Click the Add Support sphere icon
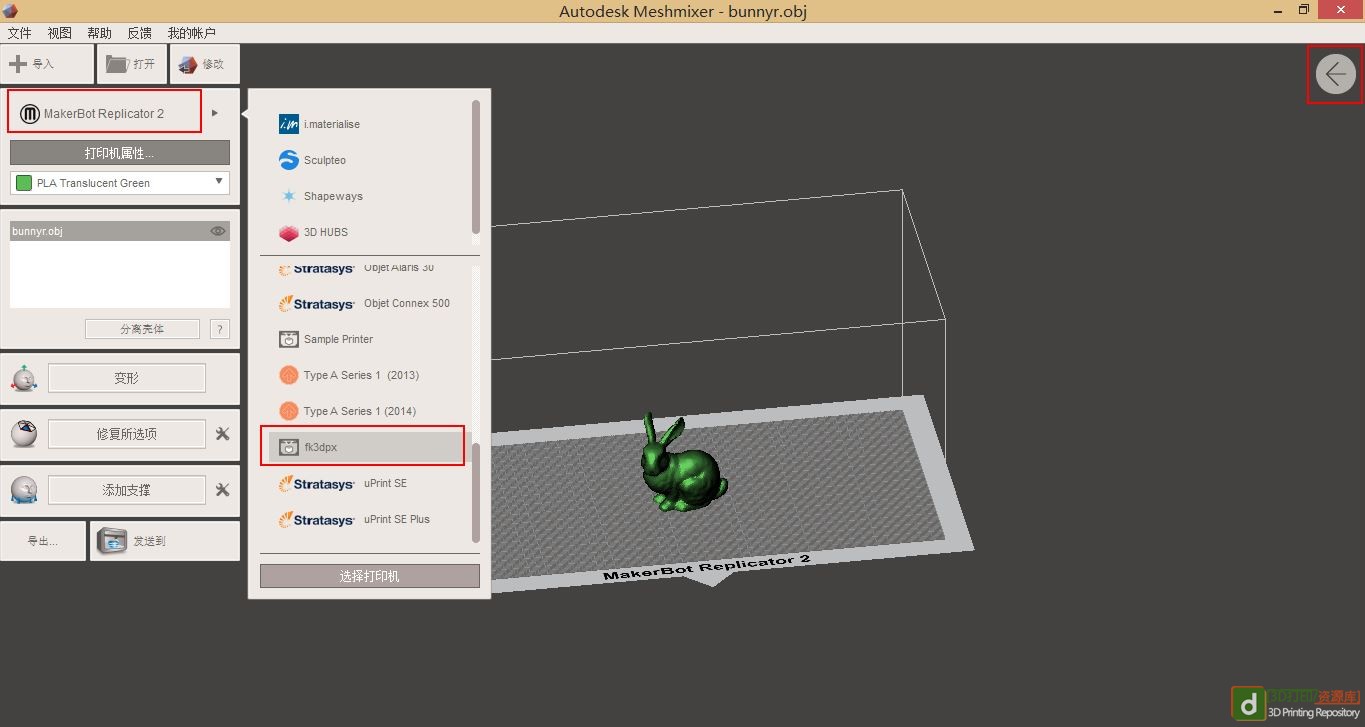1365x727 pixels. pos(24,490)
